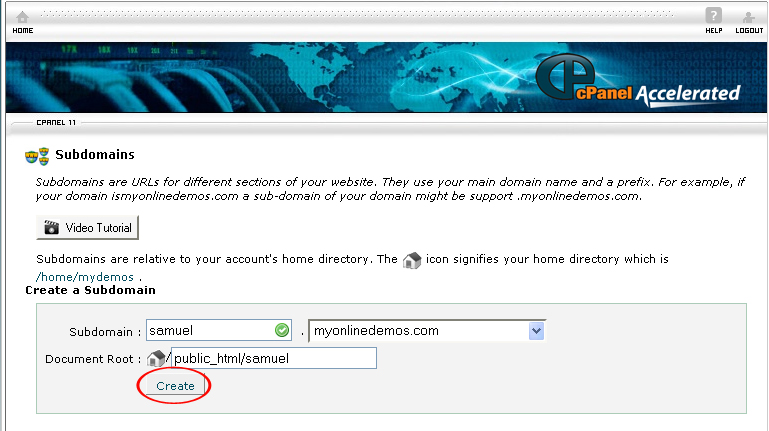Click the 'Subdomain :' field label
The image size is (769, 431).
point(105,332)
